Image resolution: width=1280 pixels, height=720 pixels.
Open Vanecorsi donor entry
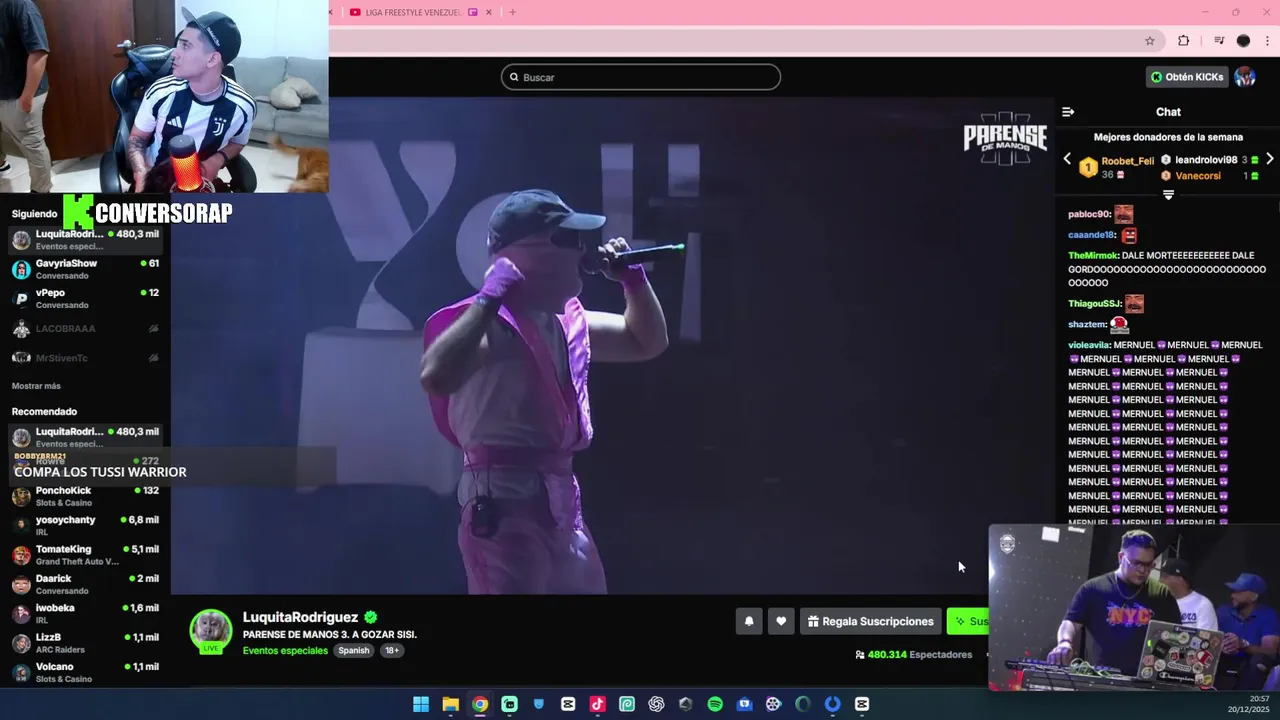1210,176
